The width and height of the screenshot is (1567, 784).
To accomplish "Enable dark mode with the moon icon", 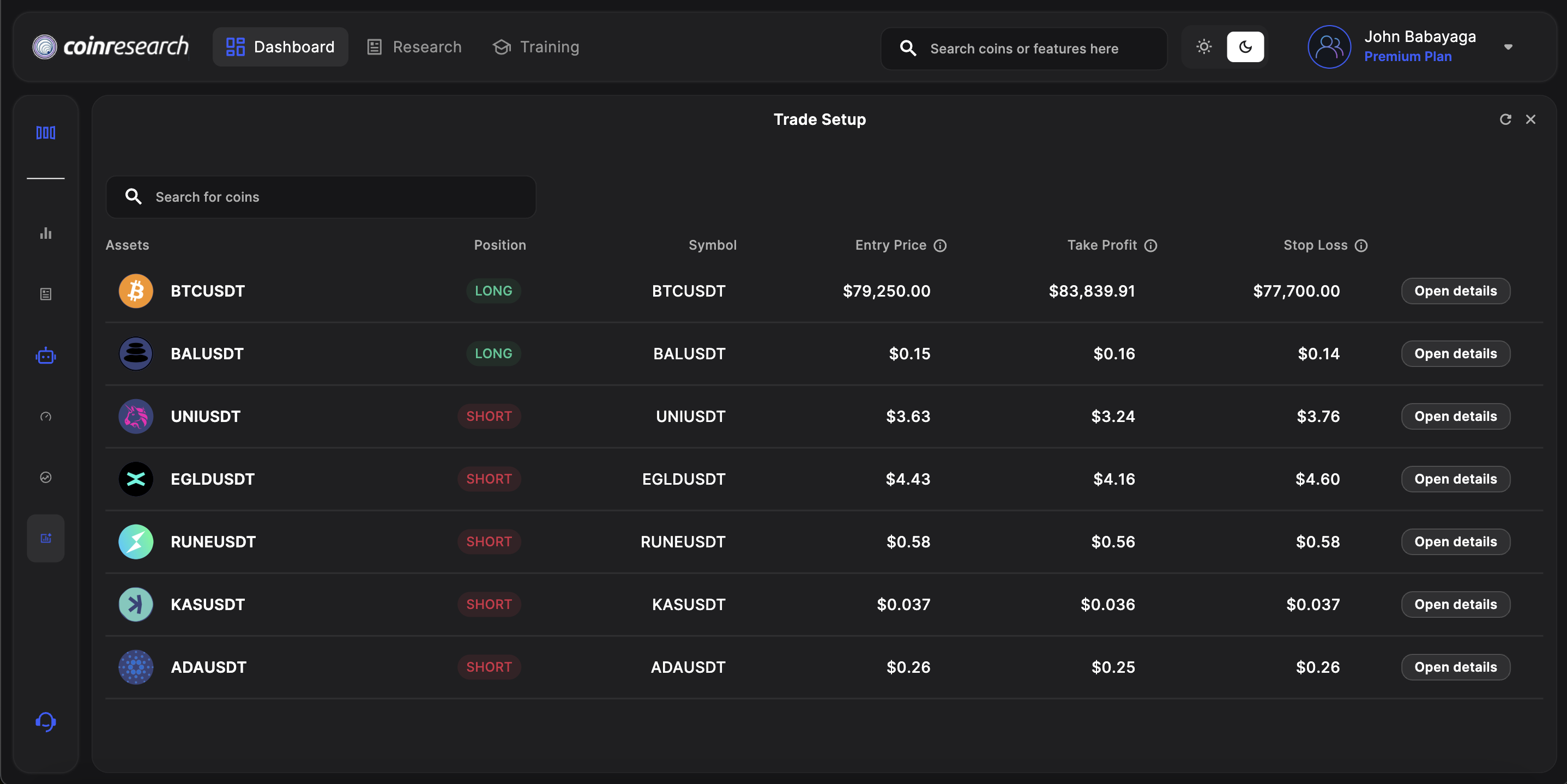I will point(1245,47).
